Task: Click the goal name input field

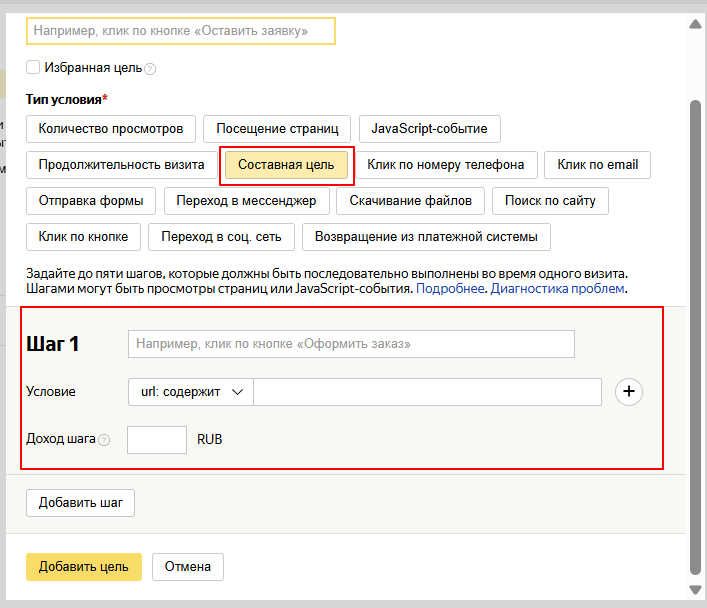Action: [181, 31]
